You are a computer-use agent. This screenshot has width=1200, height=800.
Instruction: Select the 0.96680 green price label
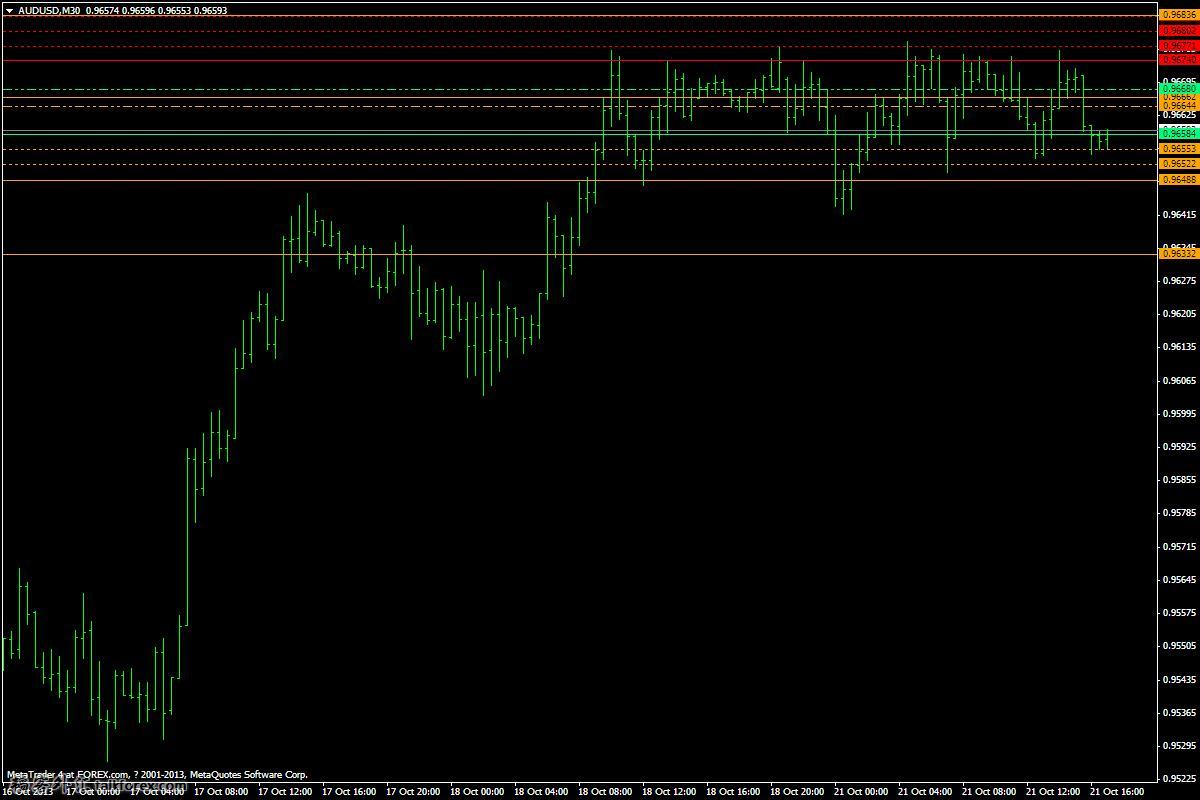tap(1179, 89)
